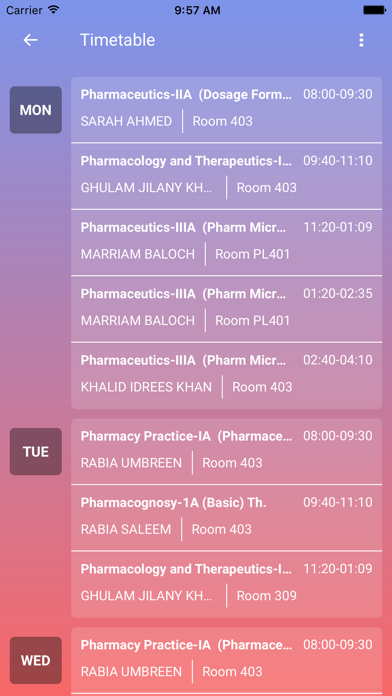Open Khalid Idrees Khan's 02:40-04:10 class

226,376
